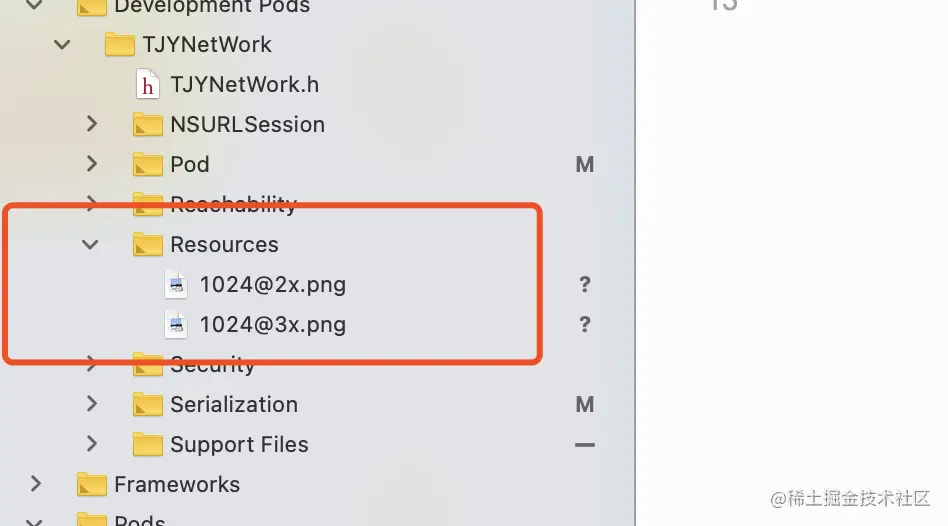Expand the NSURLSession folder
Image resolution: width=948 pixels, height=526 pixels.
[x=92, y=124]
